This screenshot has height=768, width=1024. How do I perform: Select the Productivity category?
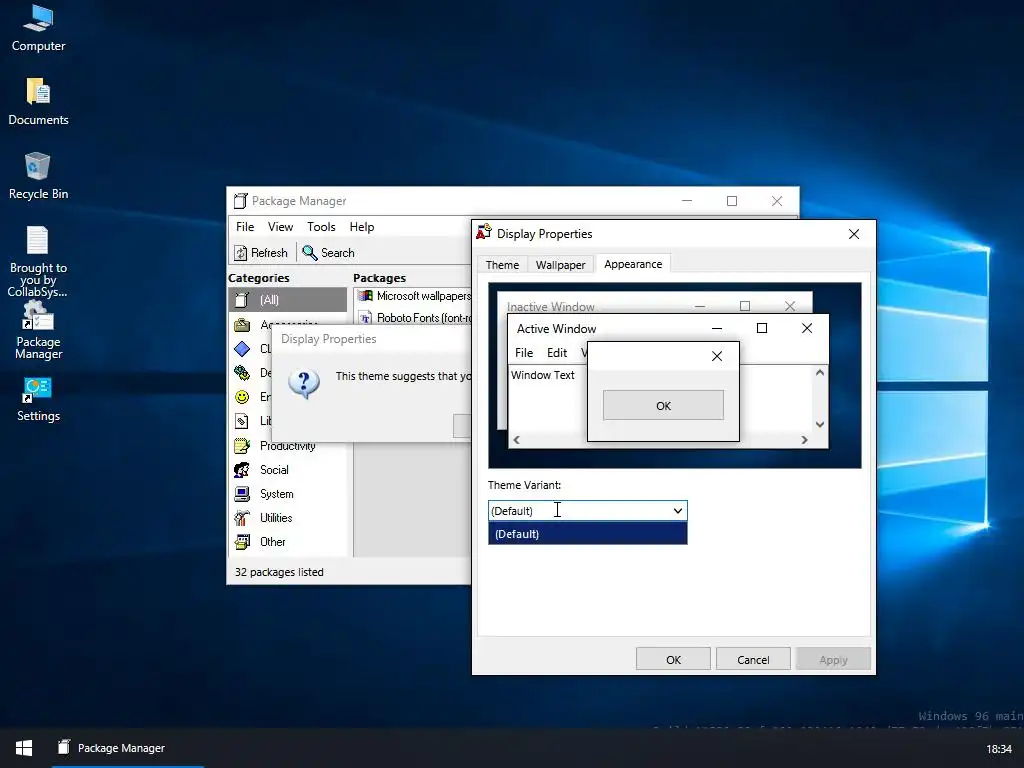(287, 446)
